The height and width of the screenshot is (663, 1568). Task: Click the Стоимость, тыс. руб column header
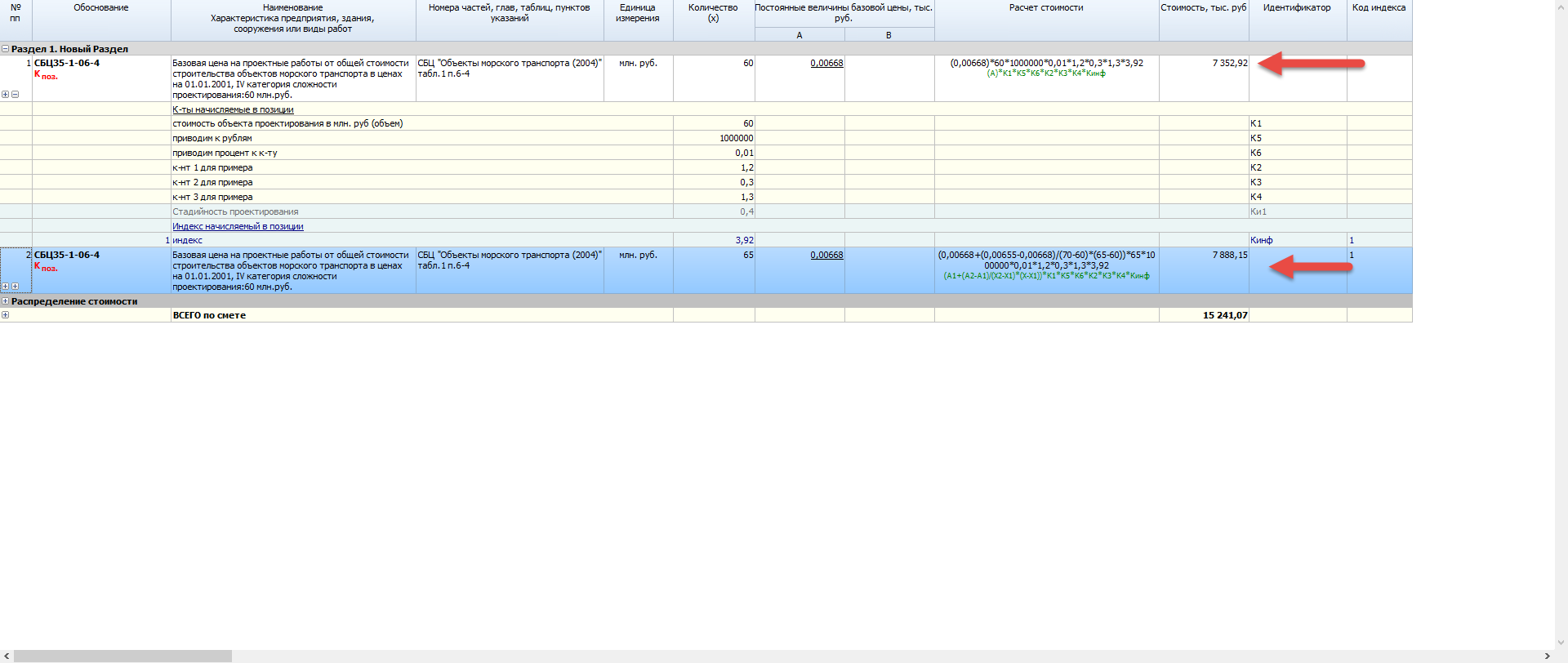click(x=1204, y=20)
